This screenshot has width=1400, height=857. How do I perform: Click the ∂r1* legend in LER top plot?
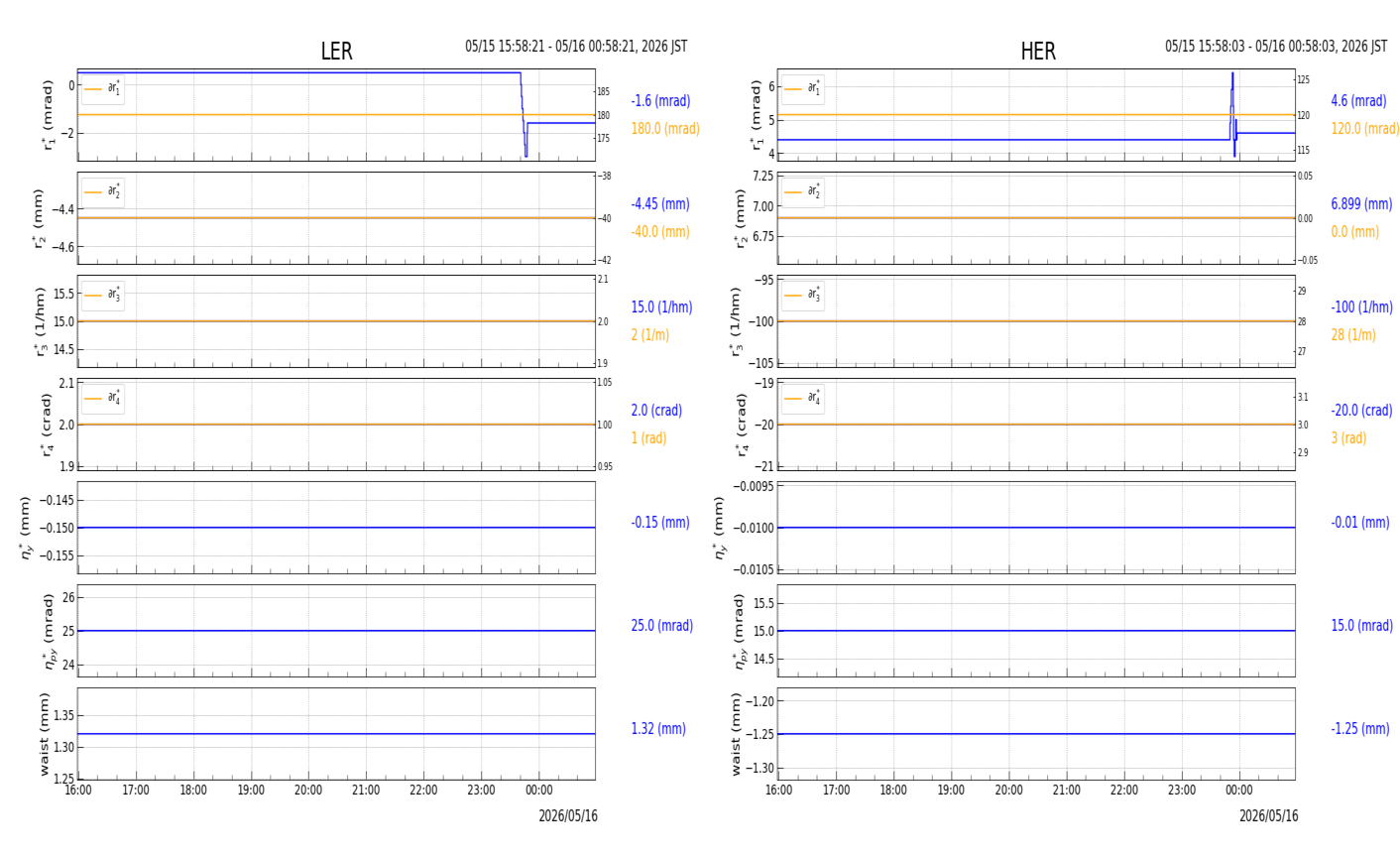[103, 89]
